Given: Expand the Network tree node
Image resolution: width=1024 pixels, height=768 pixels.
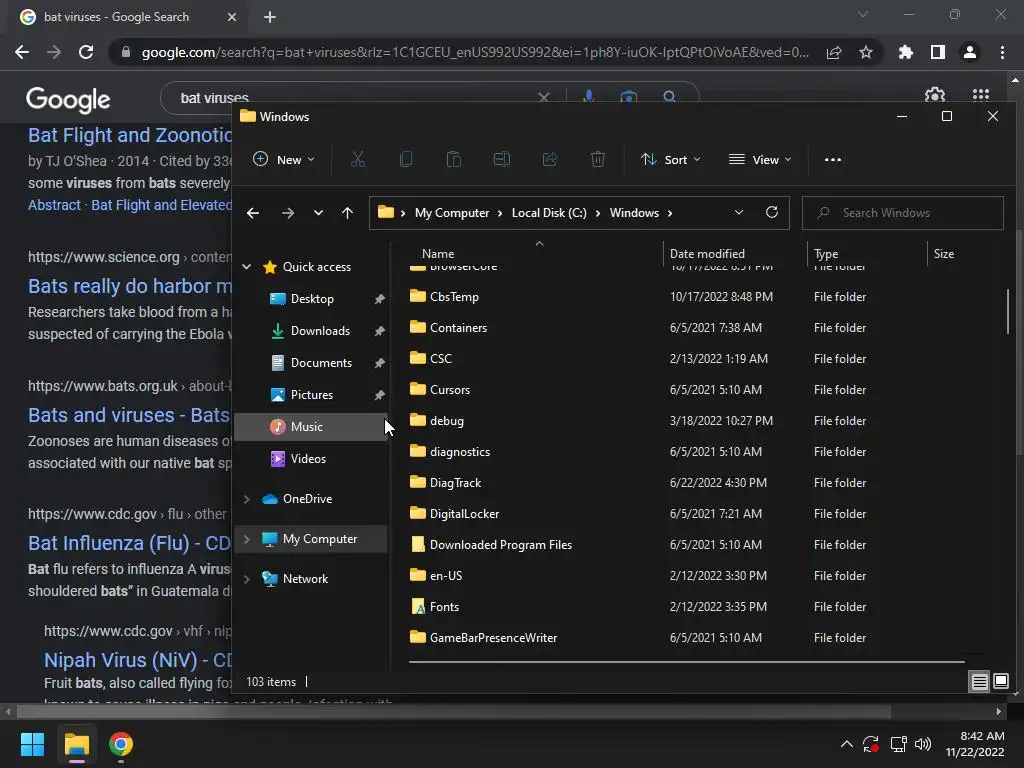Looking at the screenshot, I should [x=246, y=579].
